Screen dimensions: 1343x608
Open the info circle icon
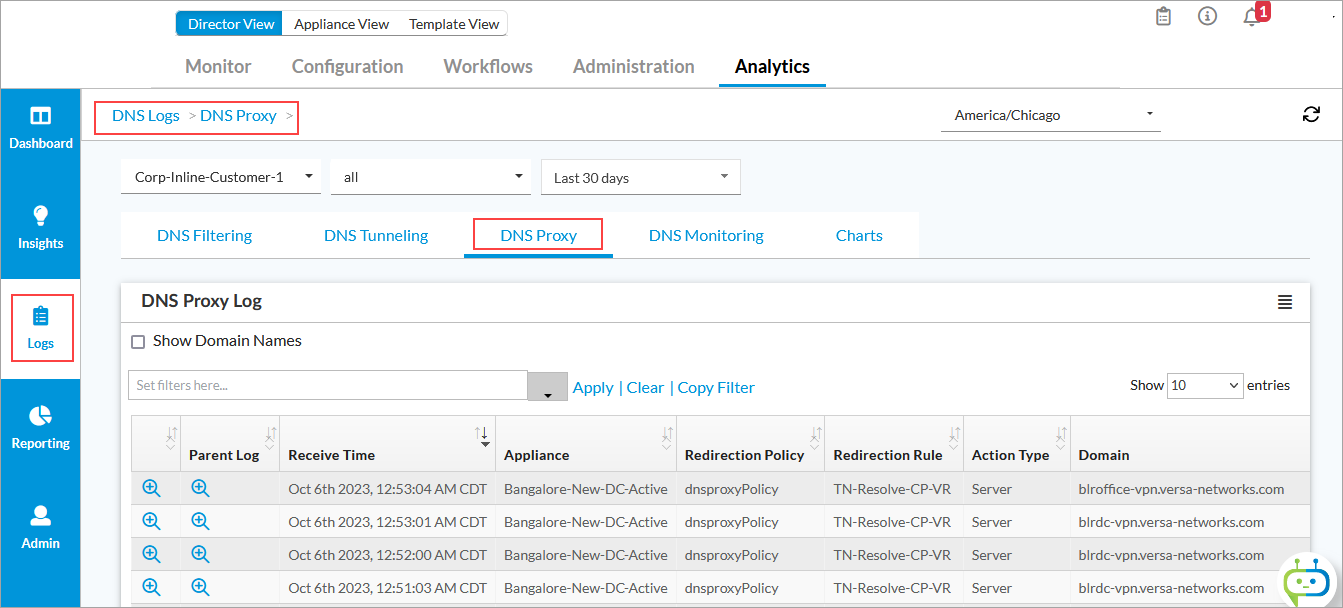[1207, 17]
